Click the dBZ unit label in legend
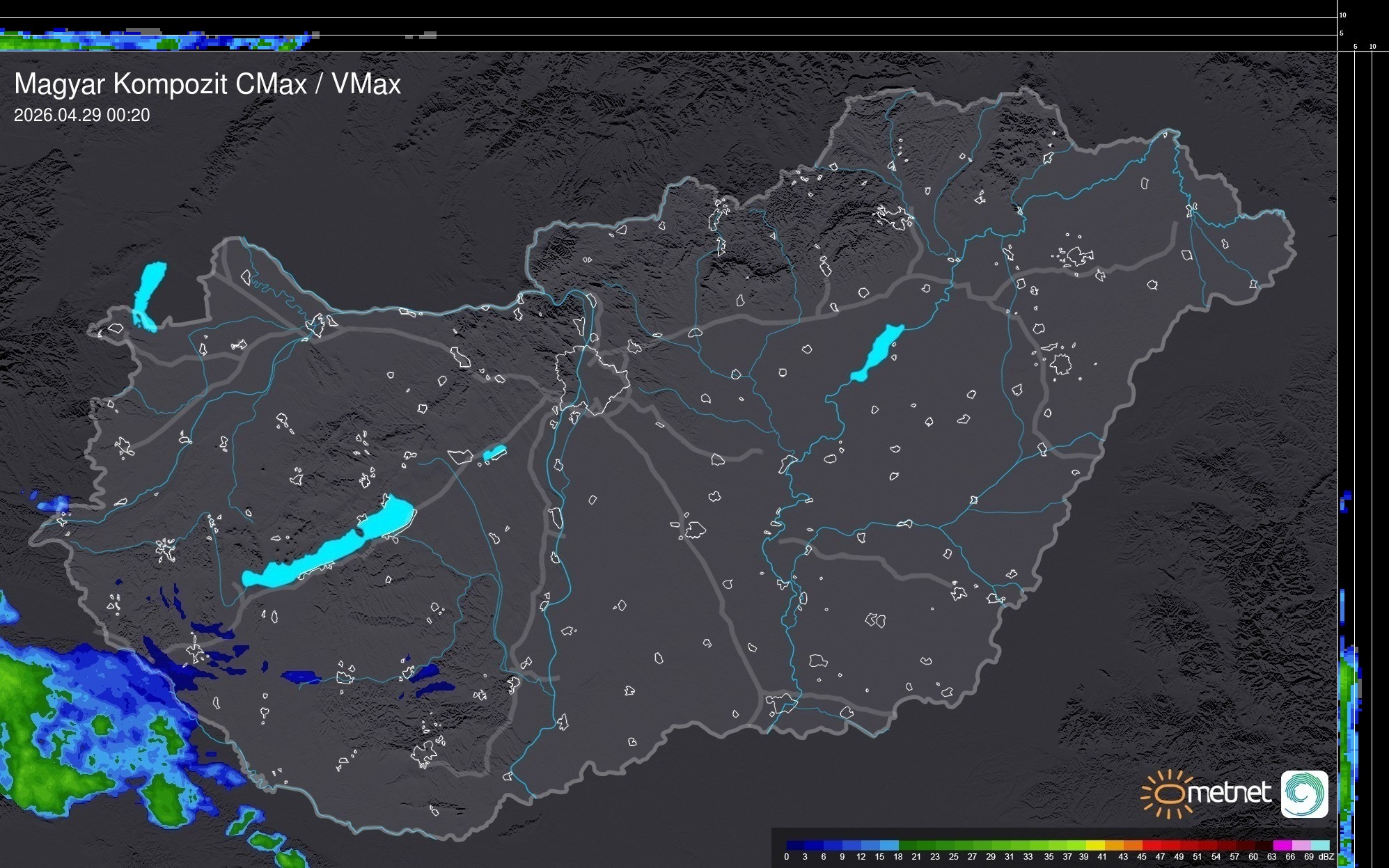 [x=1326, y=857]
